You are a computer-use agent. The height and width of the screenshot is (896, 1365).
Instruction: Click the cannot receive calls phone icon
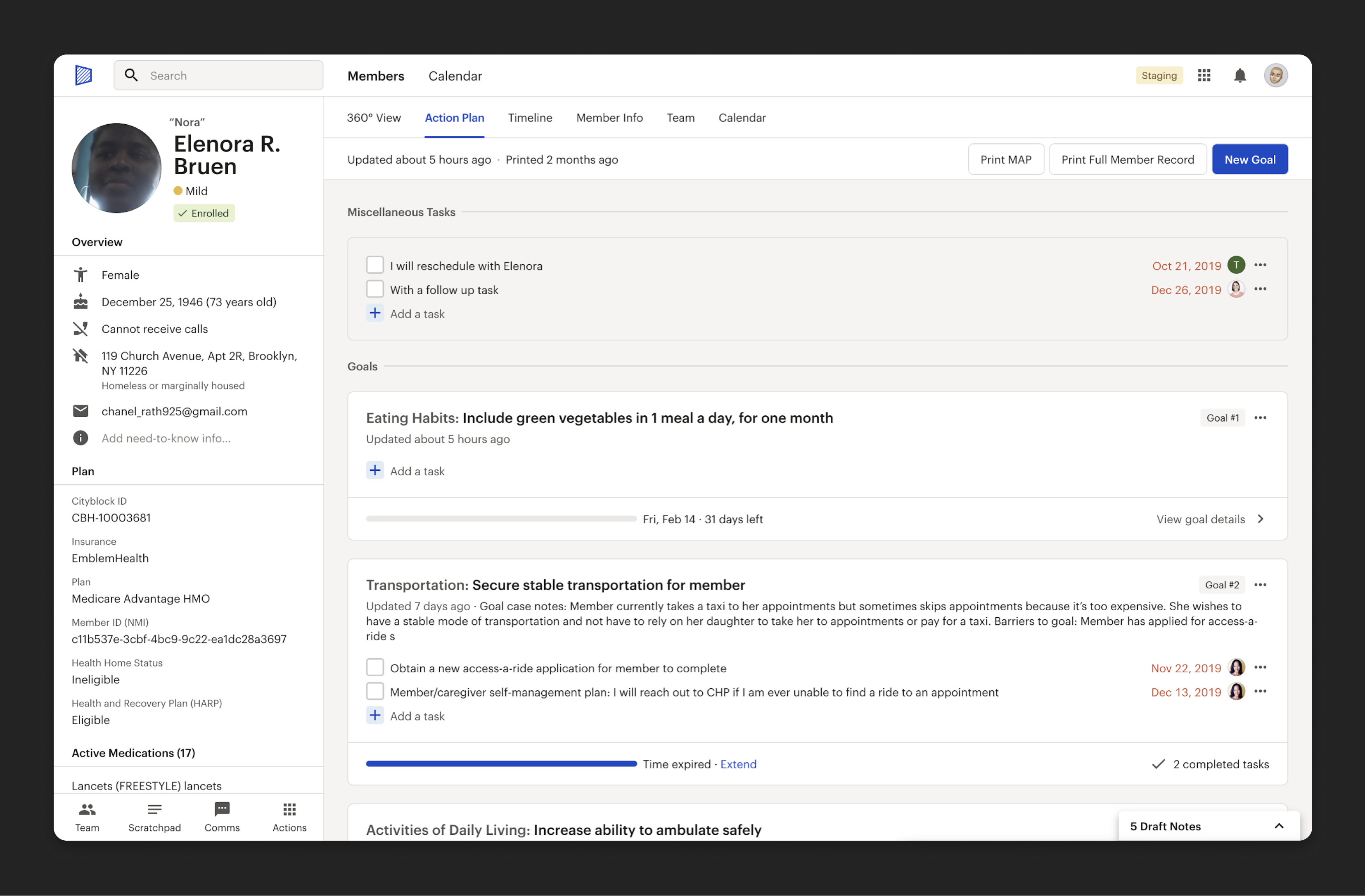[81, 329]
